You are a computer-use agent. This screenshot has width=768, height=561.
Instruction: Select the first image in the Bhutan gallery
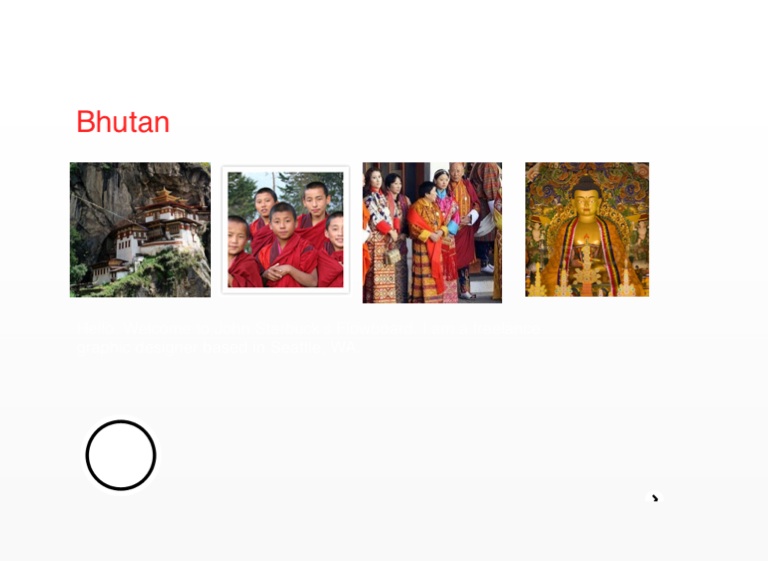[x=140, y=230]
